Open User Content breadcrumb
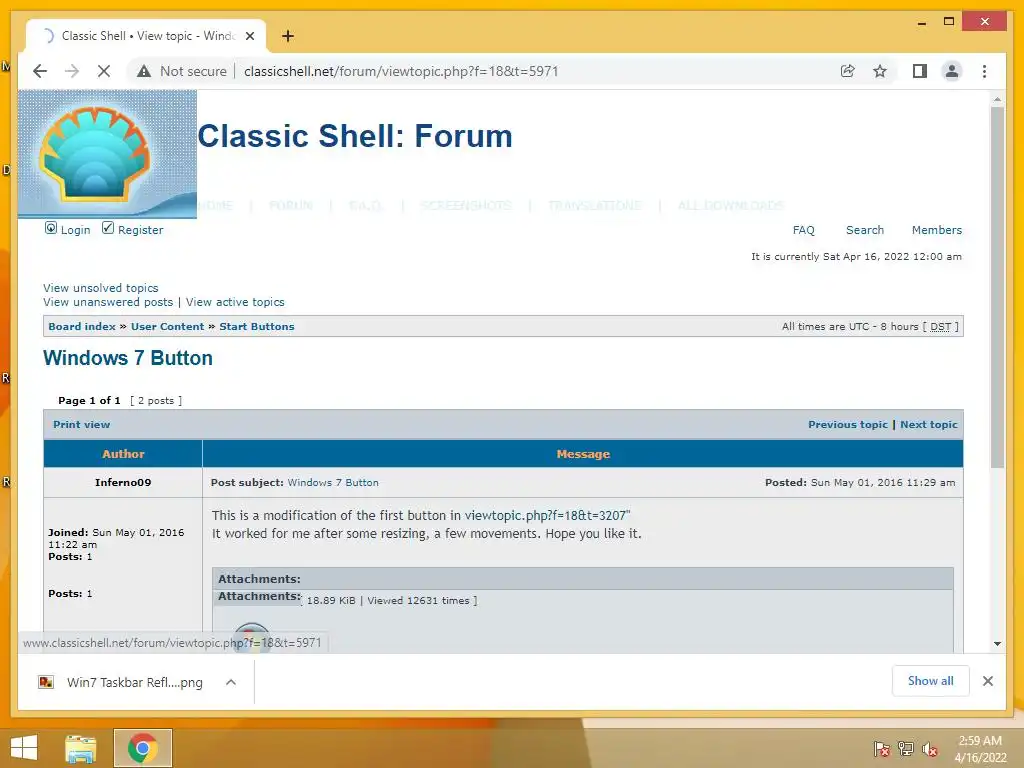Image resolution: width=1024 pixels, height=768 pixels. coord(167,327)
